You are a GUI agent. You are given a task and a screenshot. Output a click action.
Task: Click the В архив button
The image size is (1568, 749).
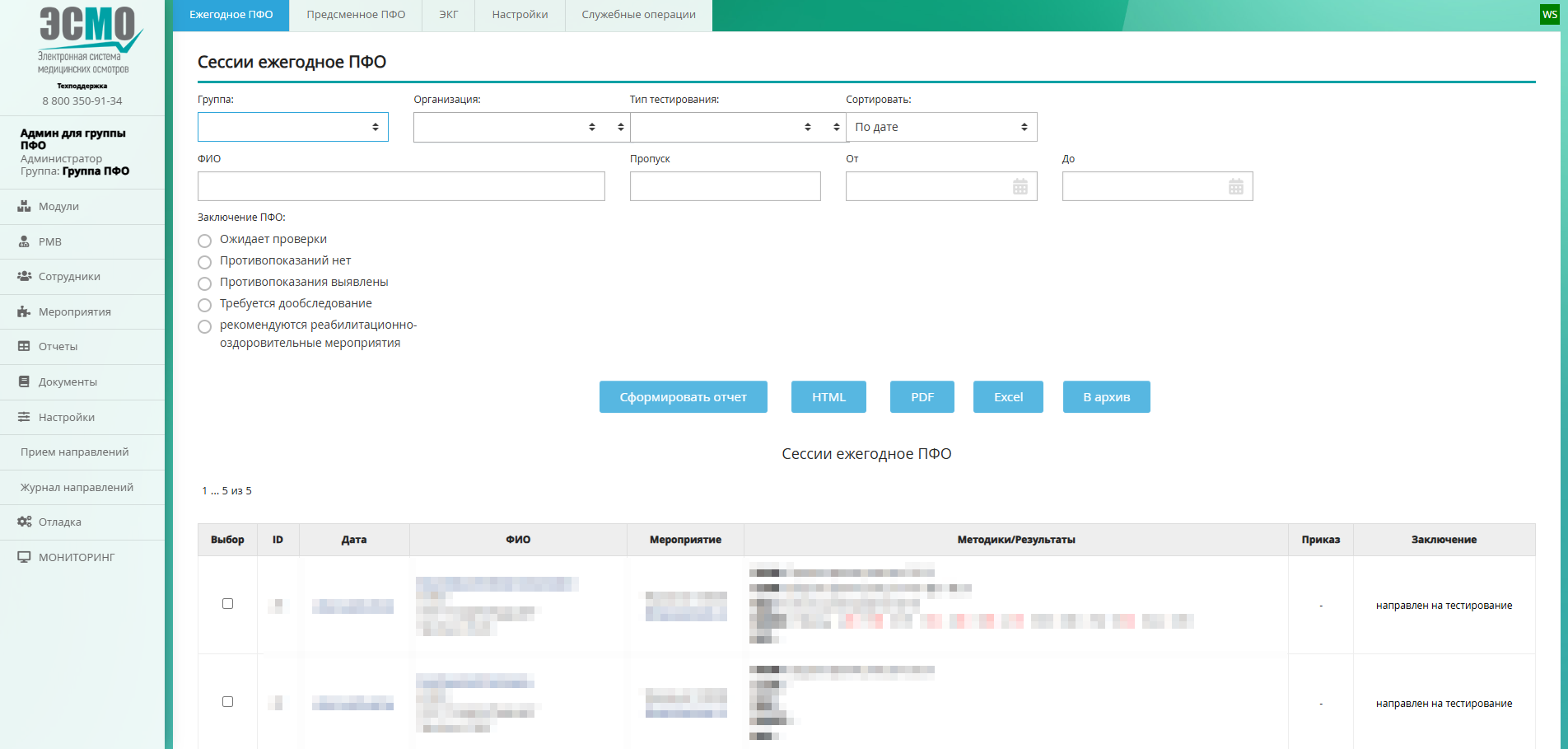[x=1107, y=397]
